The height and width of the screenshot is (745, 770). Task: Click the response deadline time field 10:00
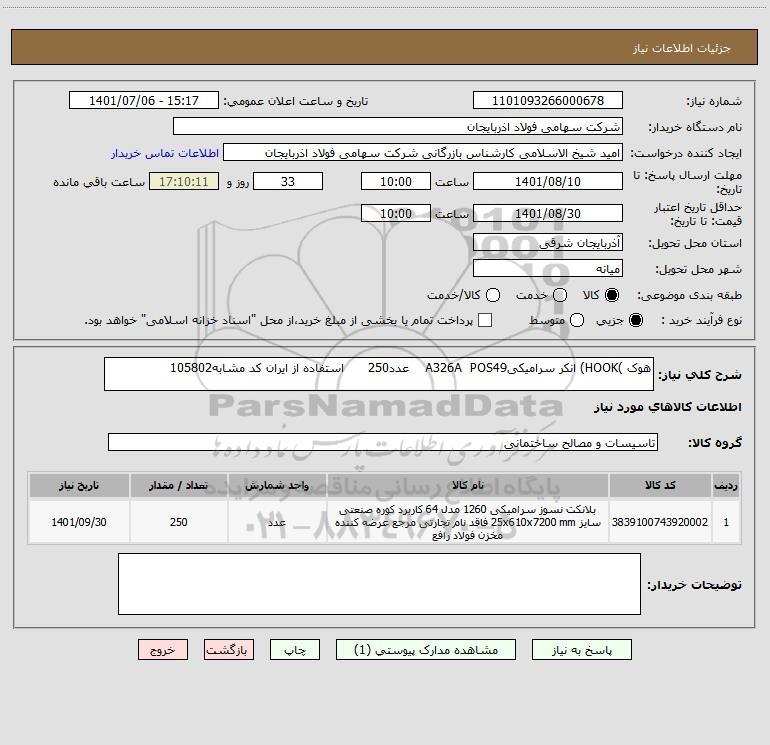(396, 181)
